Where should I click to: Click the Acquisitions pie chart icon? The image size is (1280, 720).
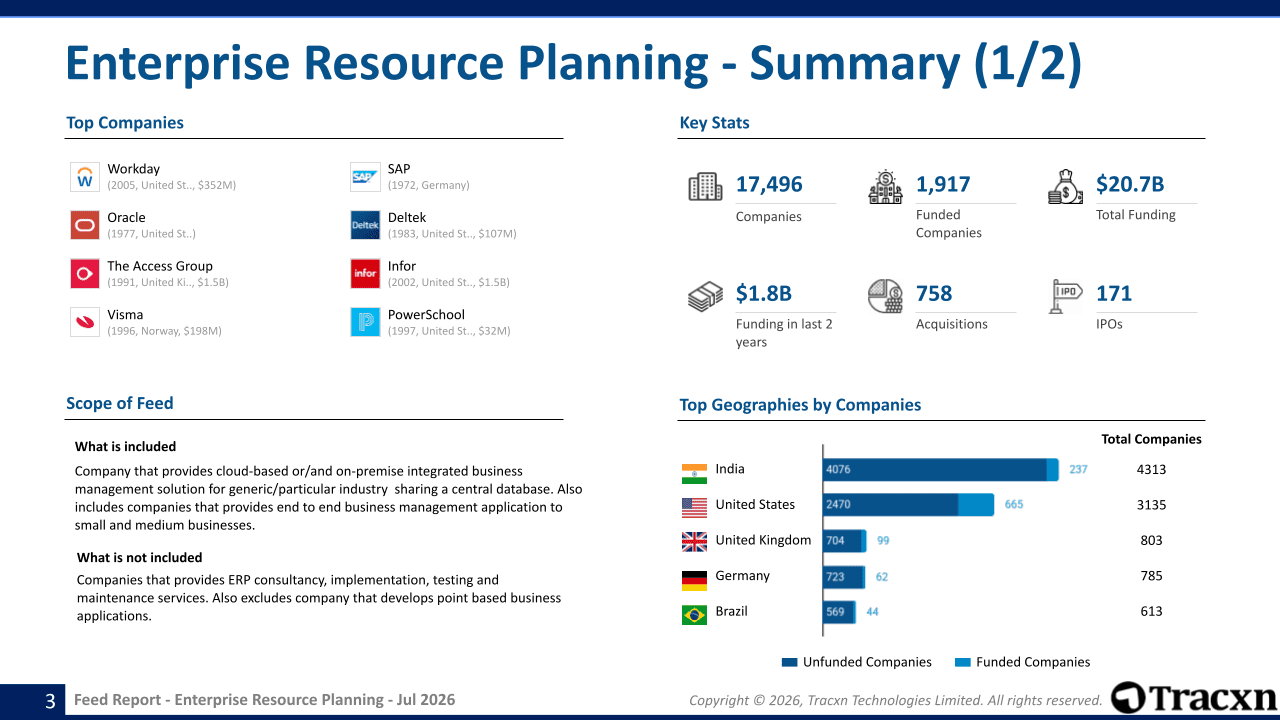point(885,296)
